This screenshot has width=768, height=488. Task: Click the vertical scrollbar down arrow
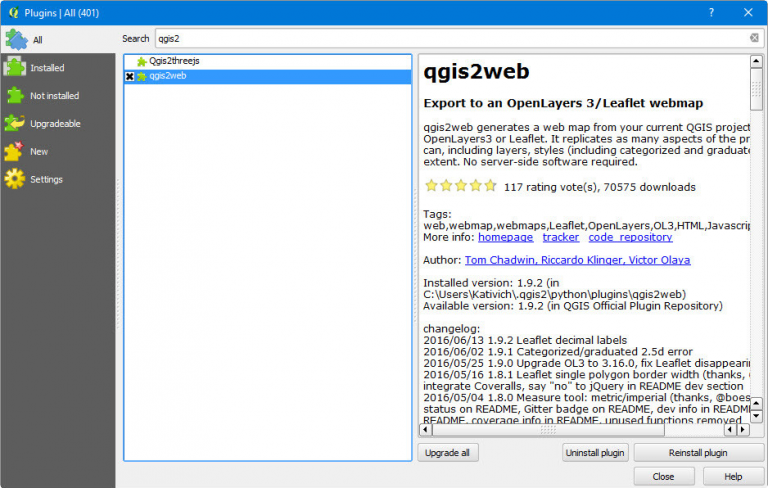click(756, 416)
